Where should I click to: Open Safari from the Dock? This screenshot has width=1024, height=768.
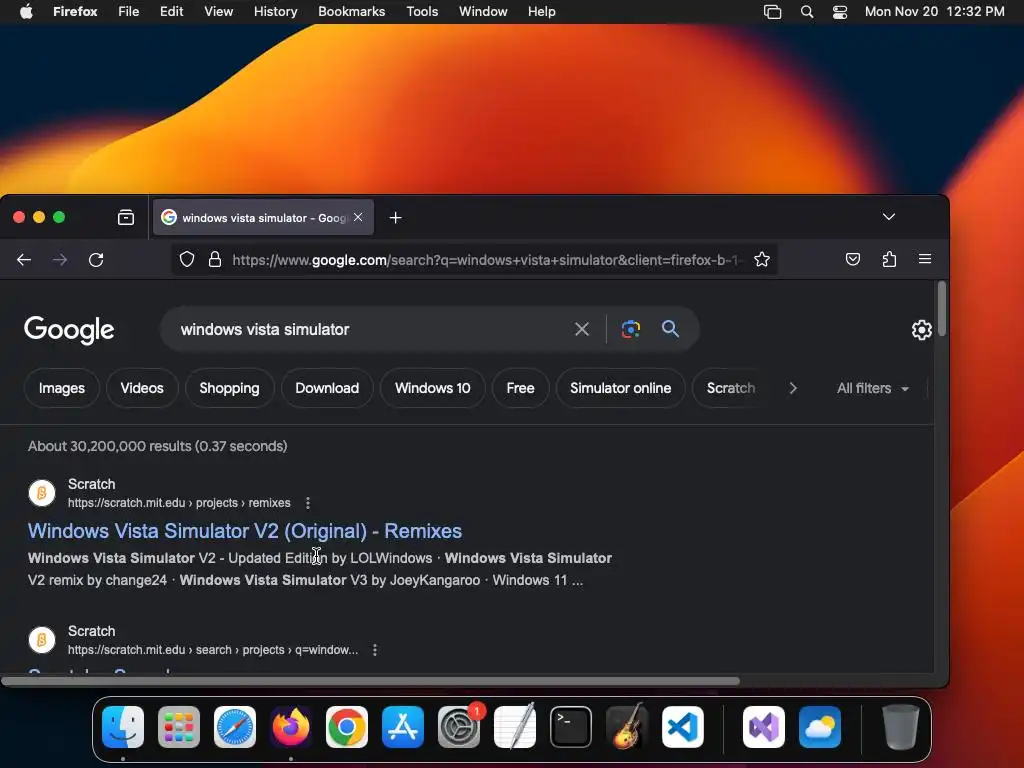coord(234,727)
